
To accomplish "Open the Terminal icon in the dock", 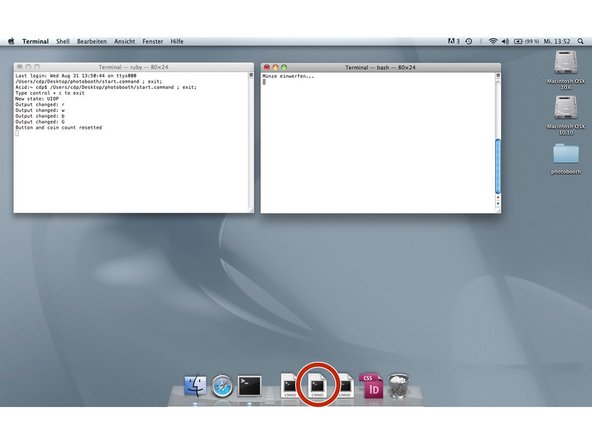I will [249, 386].
